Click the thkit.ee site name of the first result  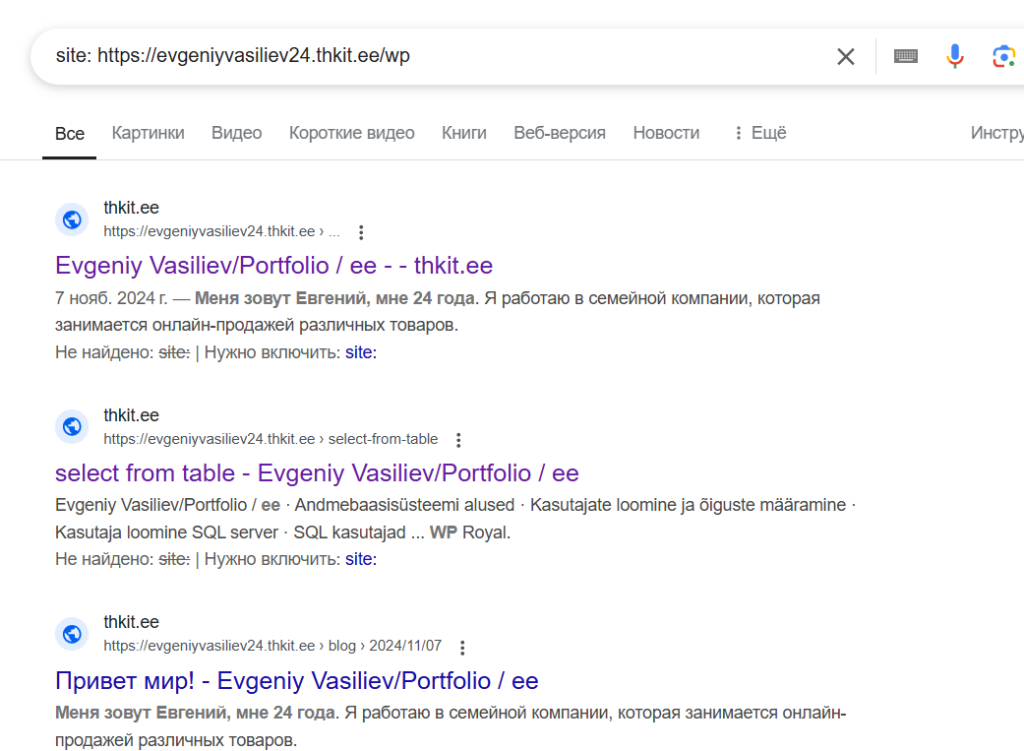(x=131, y=208)
